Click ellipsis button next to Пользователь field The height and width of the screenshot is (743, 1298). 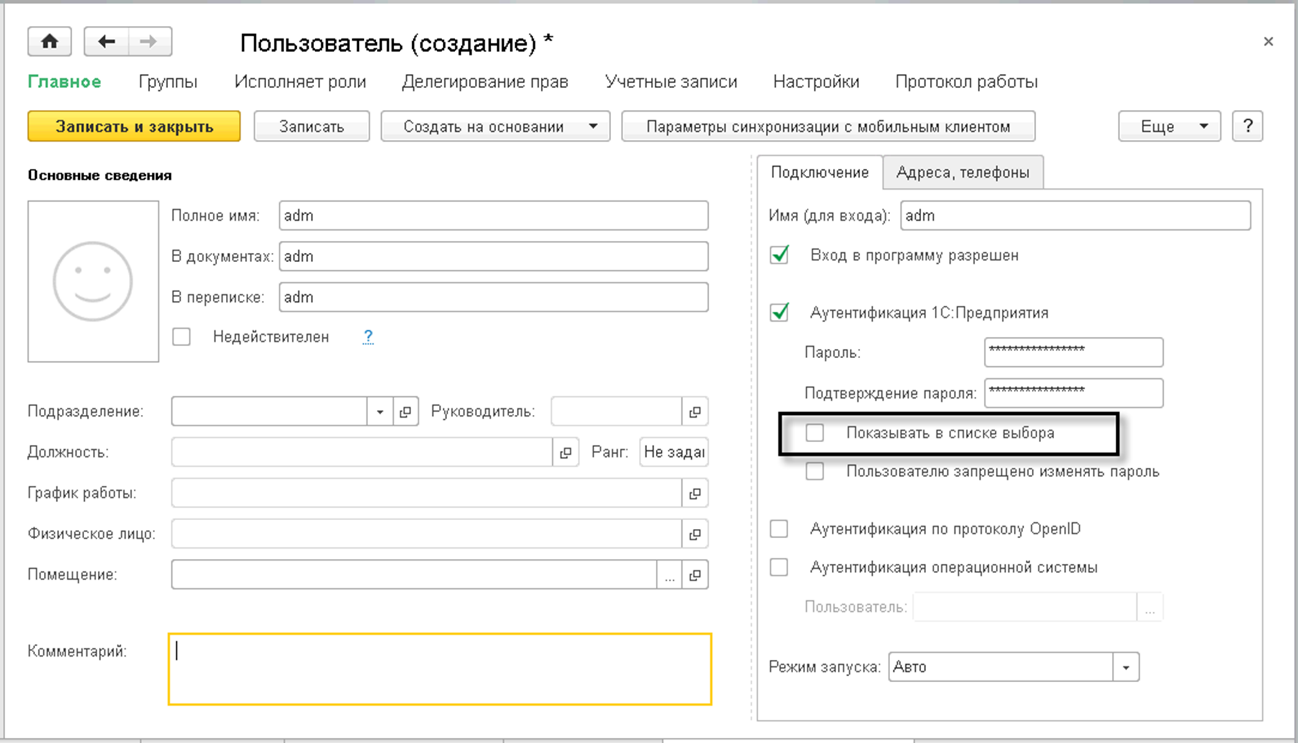click(1150, 607)
